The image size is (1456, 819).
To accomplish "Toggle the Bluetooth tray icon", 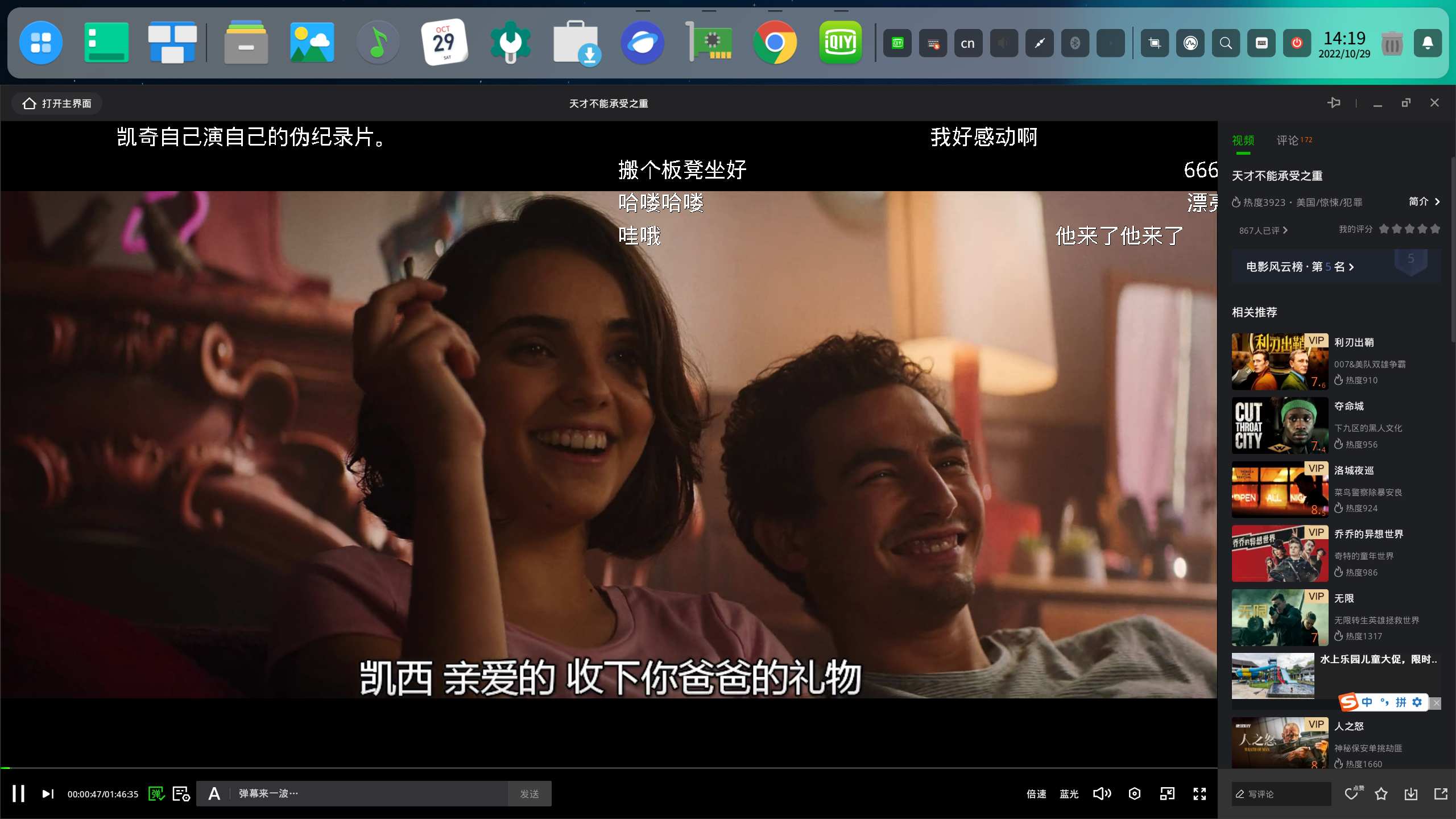I will (1075, 43).
